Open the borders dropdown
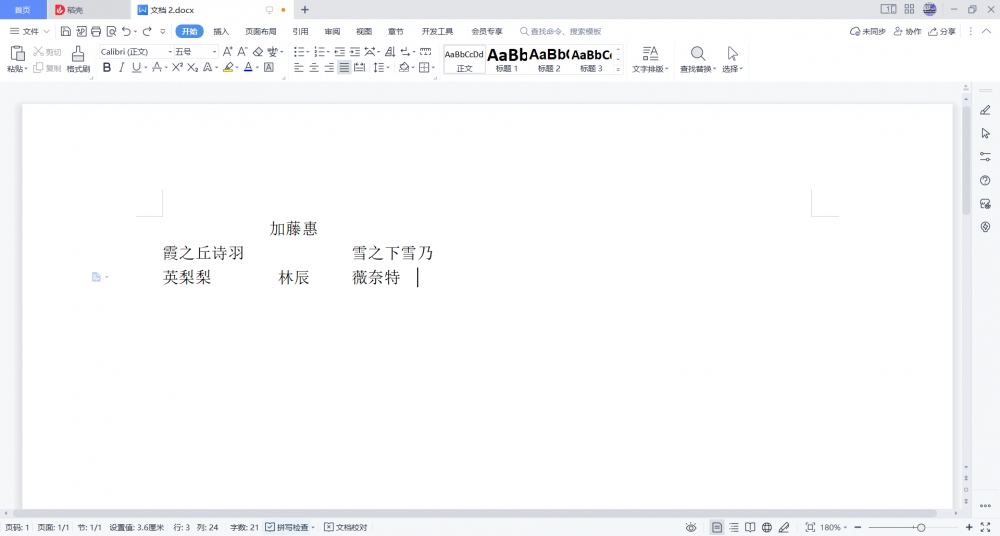The image size is (1000, 536). click(434, 68)
